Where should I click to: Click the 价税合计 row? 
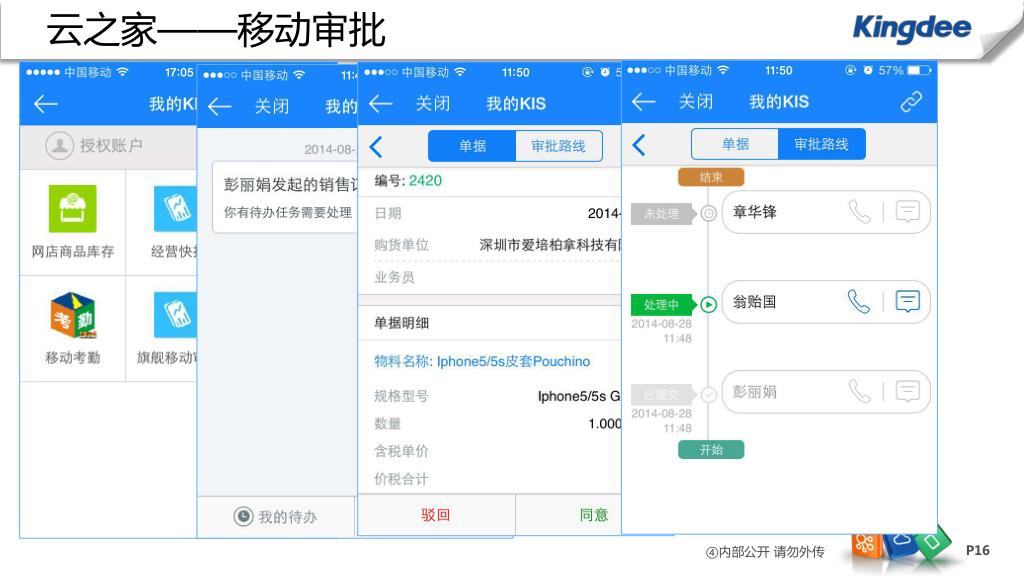490,479
